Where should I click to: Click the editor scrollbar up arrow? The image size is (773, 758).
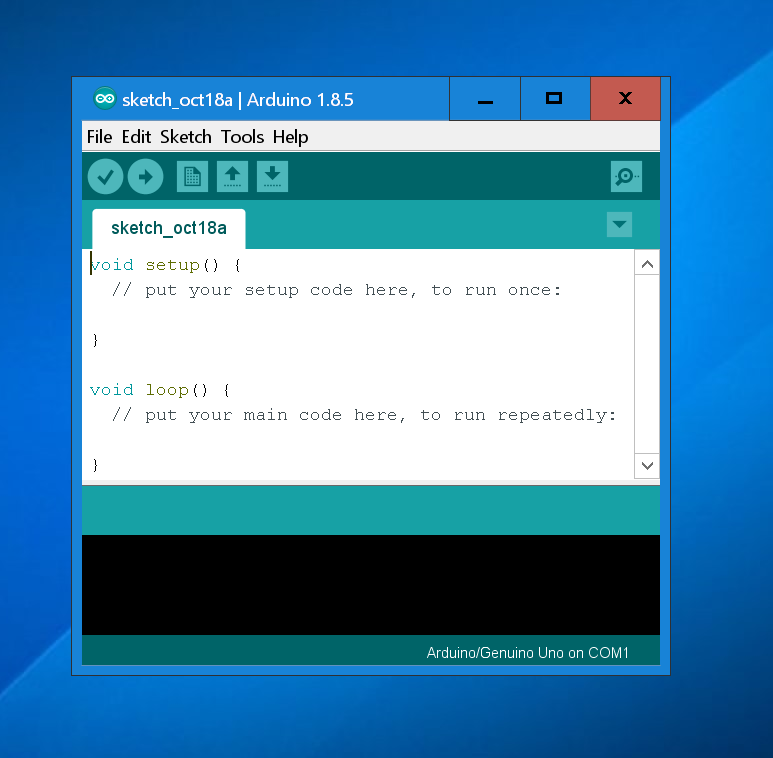(x=647, y=264)
